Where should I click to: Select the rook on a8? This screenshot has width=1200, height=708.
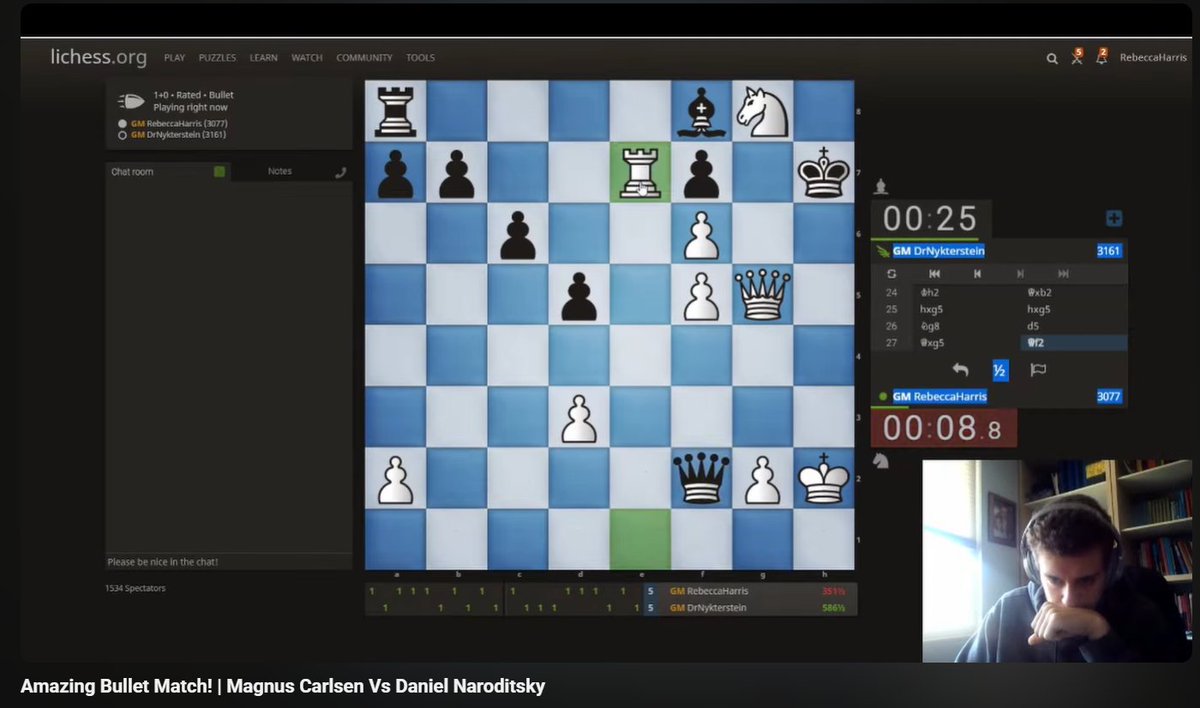point(396,111)
